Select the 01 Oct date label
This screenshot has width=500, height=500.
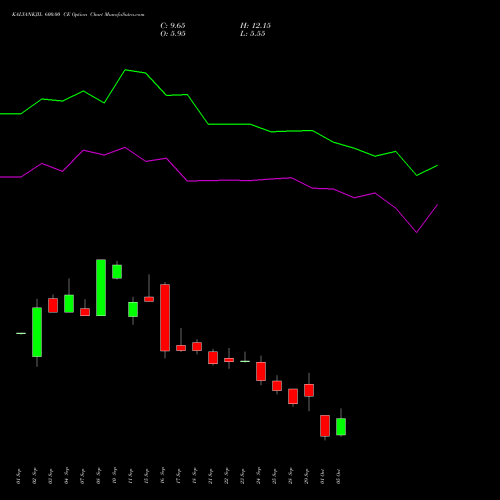point(323,476)
